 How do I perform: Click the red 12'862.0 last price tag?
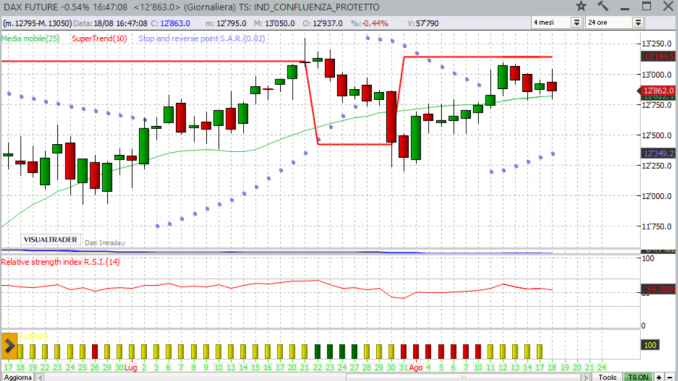coord(658,90)
